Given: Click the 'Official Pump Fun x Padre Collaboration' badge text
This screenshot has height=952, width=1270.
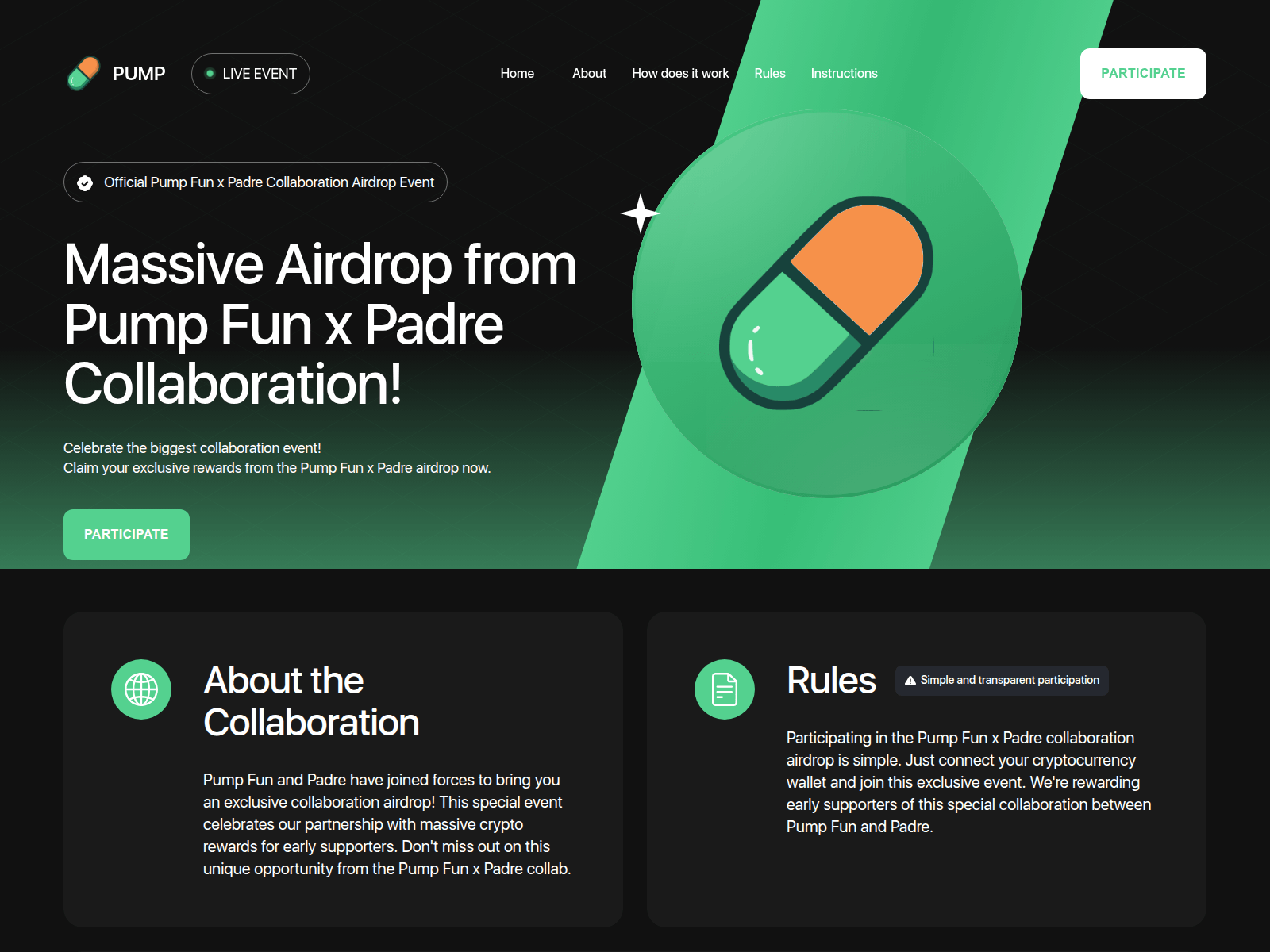Looking at the screenshot, I should tap(269, 182).
